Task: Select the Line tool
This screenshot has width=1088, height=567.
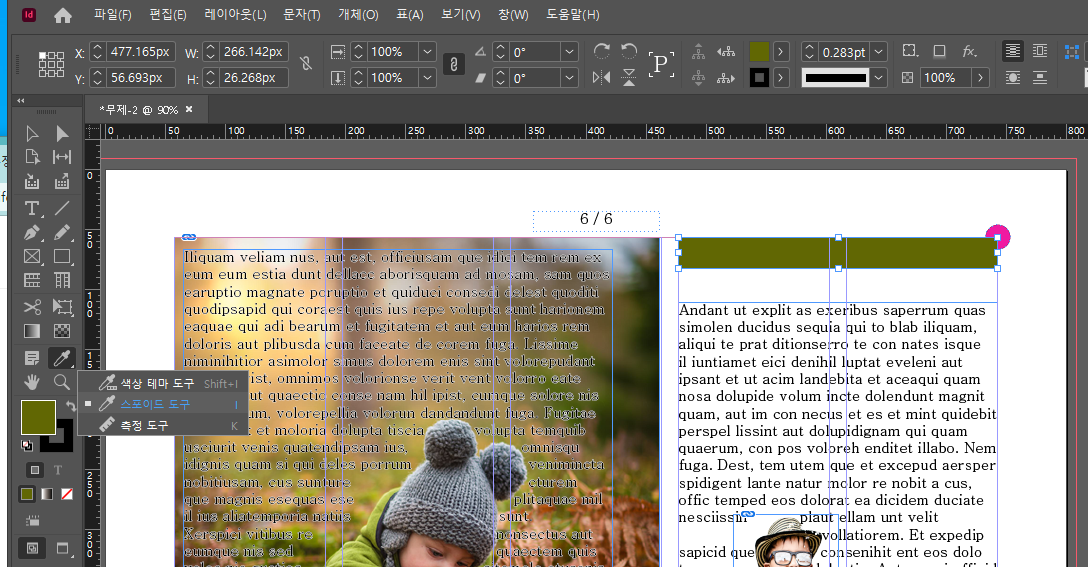Action: [62, 208]
